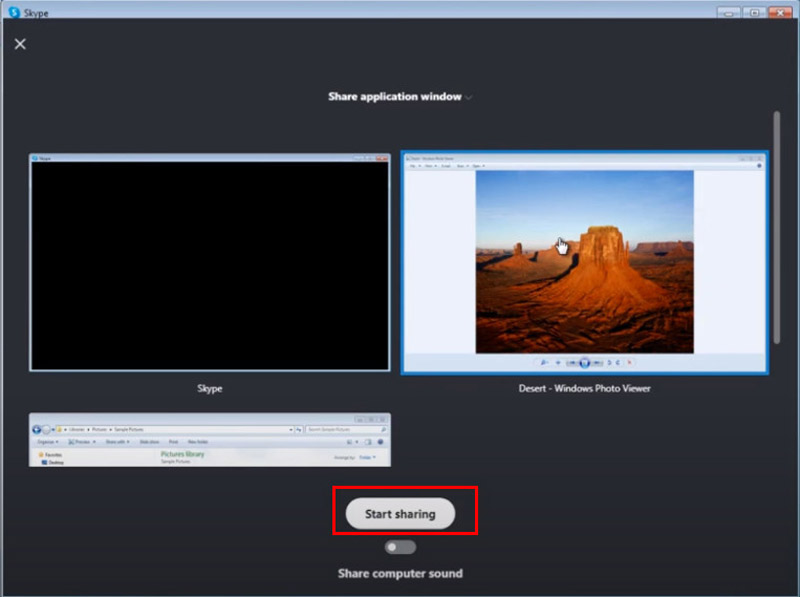
Task: Click the slideshow button in the Photo Viewer preview
Action: coord(585,362)
